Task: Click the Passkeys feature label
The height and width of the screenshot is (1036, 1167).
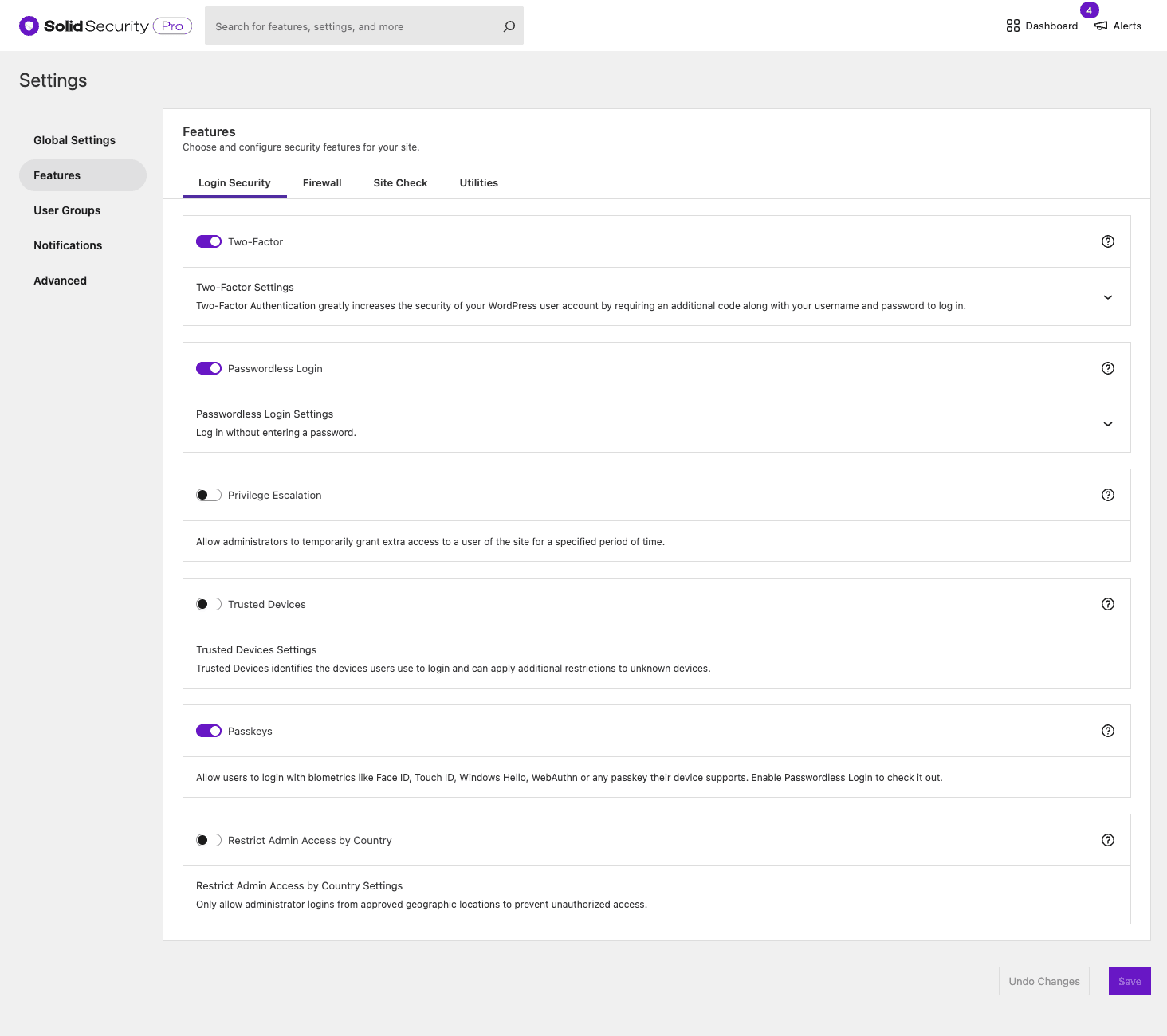Action: [250, 731]
